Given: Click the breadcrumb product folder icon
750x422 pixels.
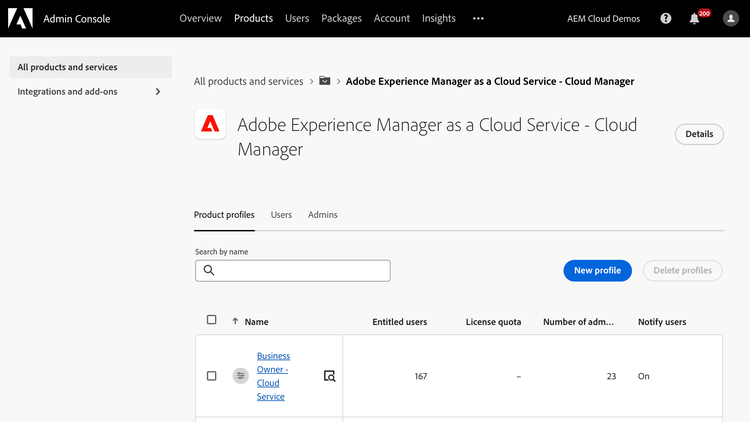Looking at the screenshot, I should tap(325, 81).
